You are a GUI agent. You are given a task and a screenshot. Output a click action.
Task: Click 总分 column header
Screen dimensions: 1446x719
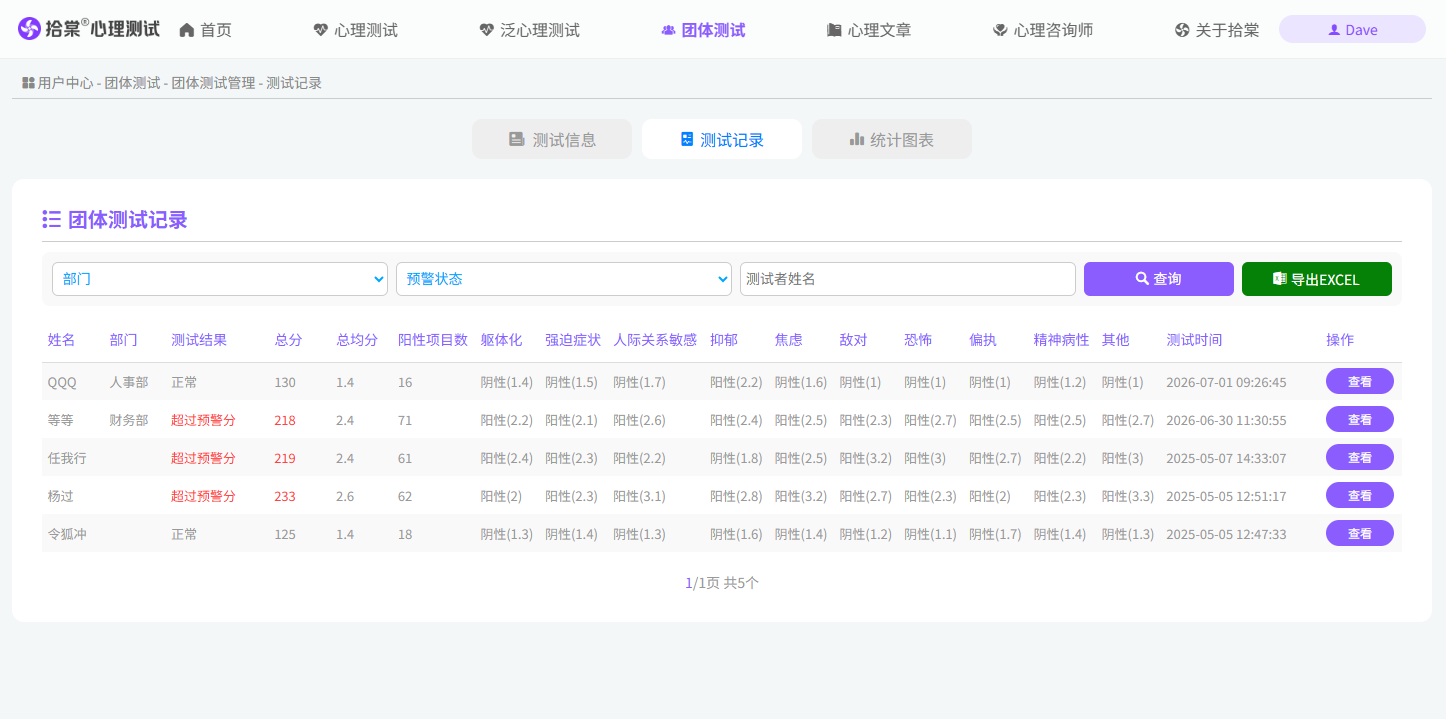tap(288, 340)
